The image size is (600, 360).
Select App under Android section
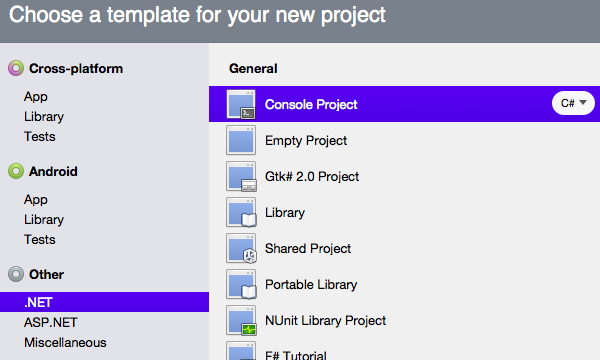(36, 199)
